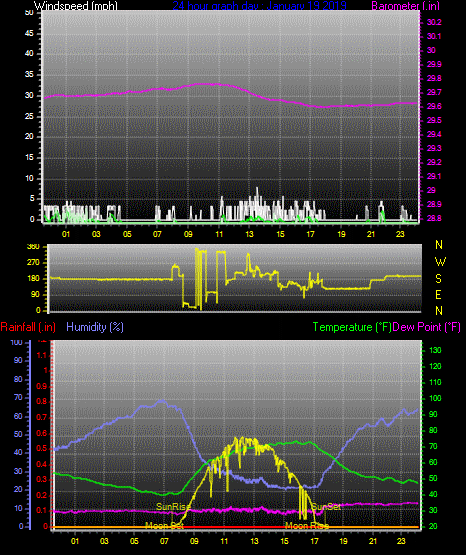Click hour '09' under the windspeed graph
This screenshot has width=466, height=555.
pyautogui.click(x=188, y=234)
